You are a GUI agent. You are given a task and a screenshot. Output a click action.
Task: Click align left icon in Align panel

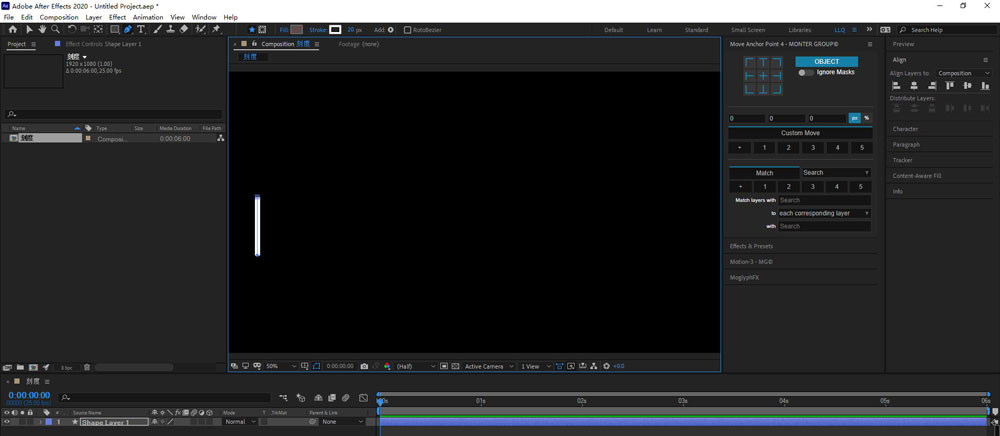point(897,86)
